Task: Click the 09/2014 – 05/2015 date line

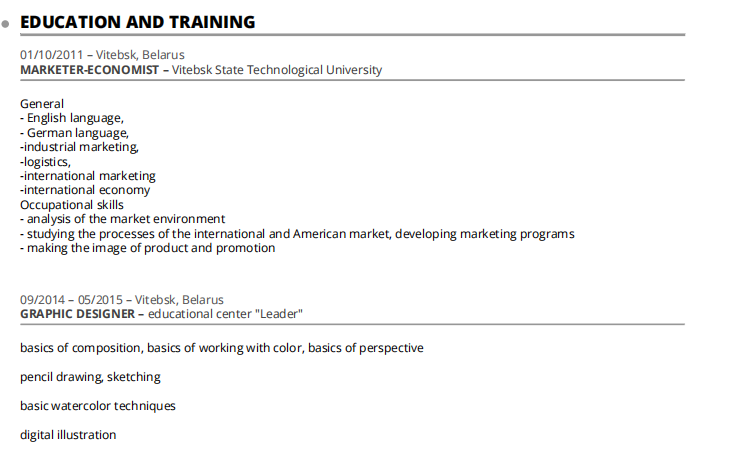Action: (122, 300)
